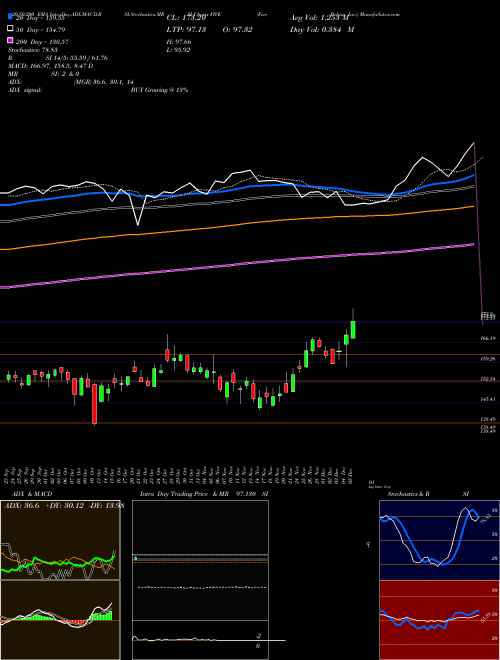Click the 'L: 95.92' low price
Viewport: 500px width, 660px height.
point(178,50)
